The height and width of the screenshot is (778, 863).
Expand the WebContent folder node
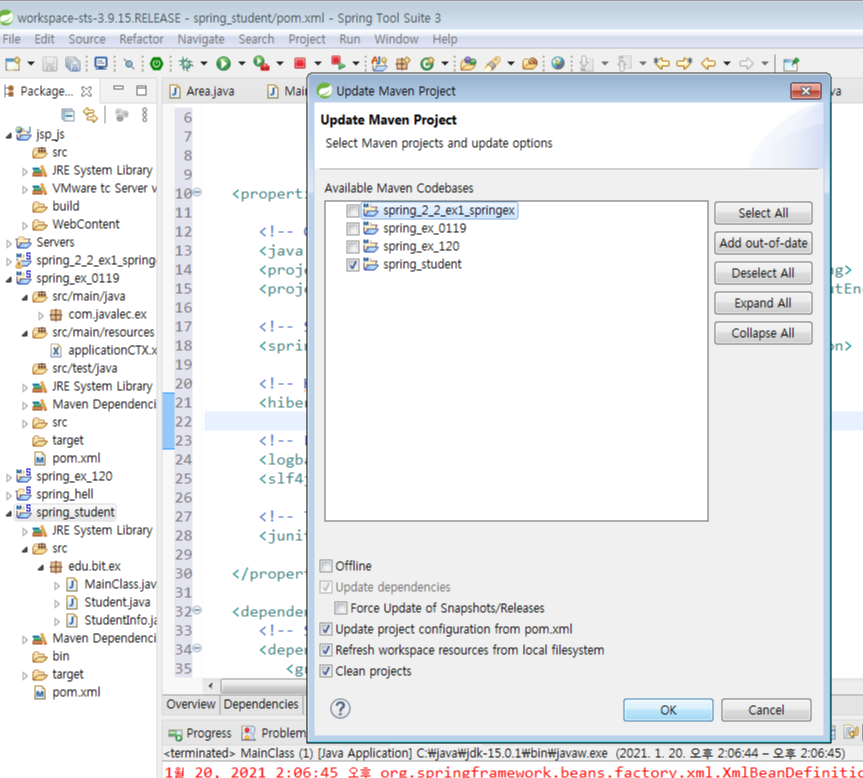click(24, 225)
